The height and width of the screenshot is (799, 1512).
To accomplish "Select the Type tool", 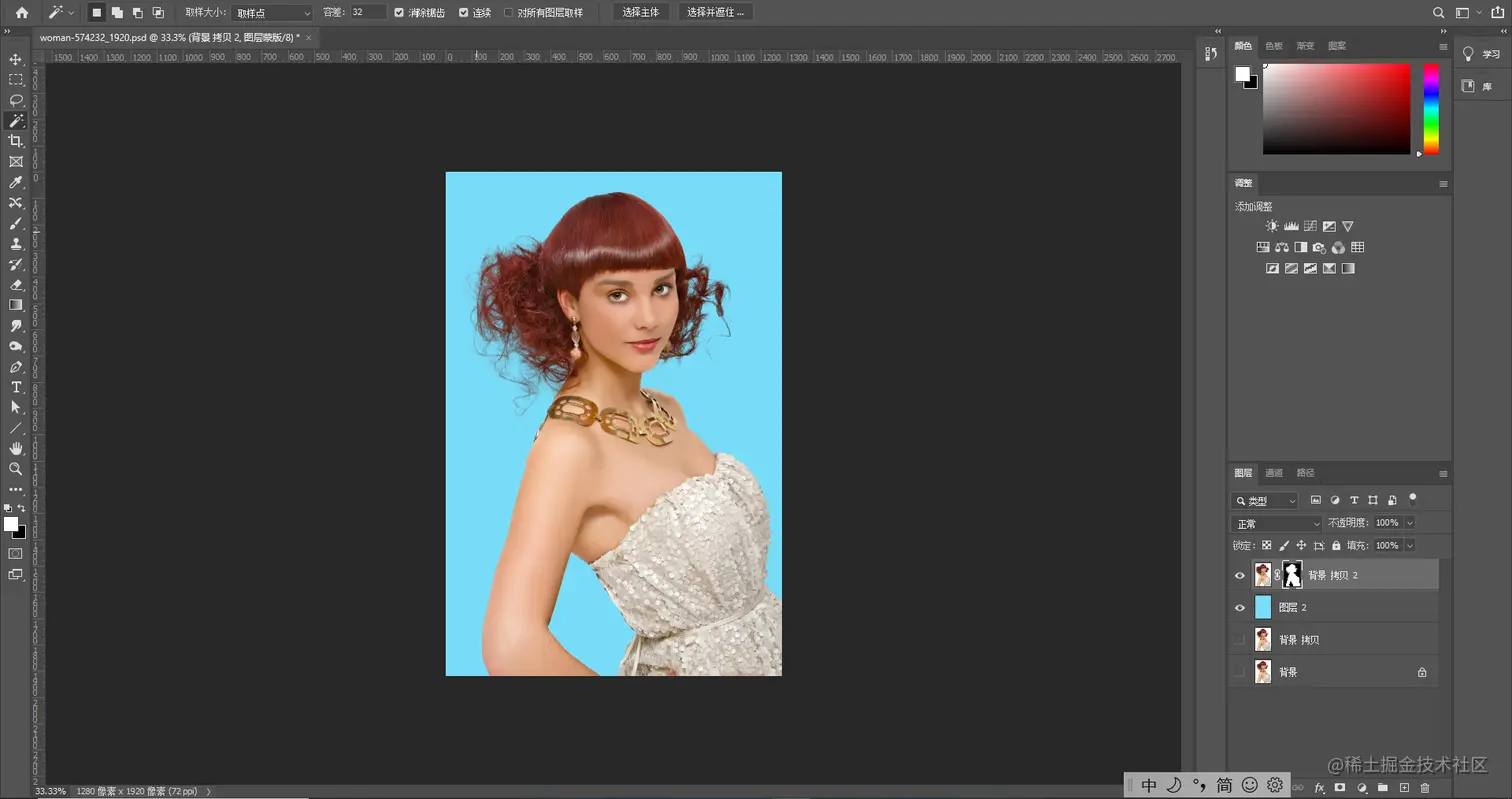I will click(x=14, y=386).
